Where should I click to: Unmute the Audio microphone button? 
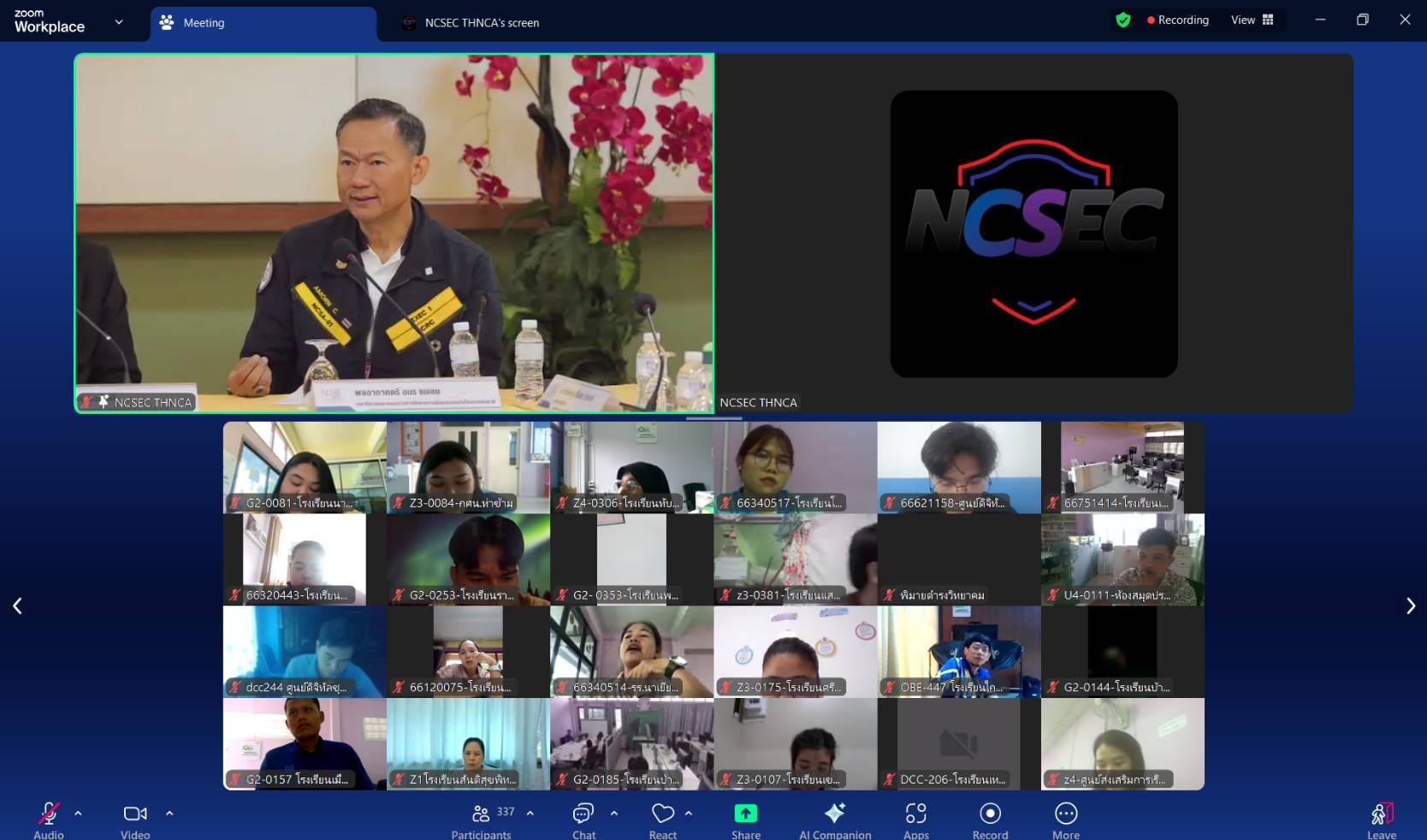pos(49,819)
